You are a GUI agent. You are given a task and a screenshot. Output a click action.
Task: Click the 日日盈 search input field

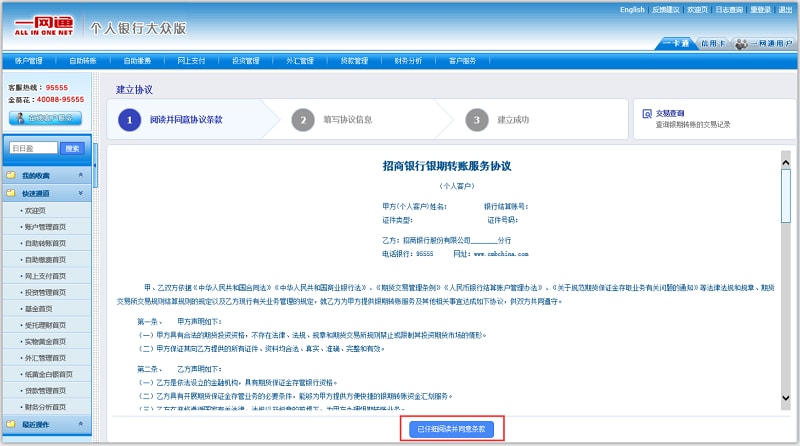[x=33, y=148]
